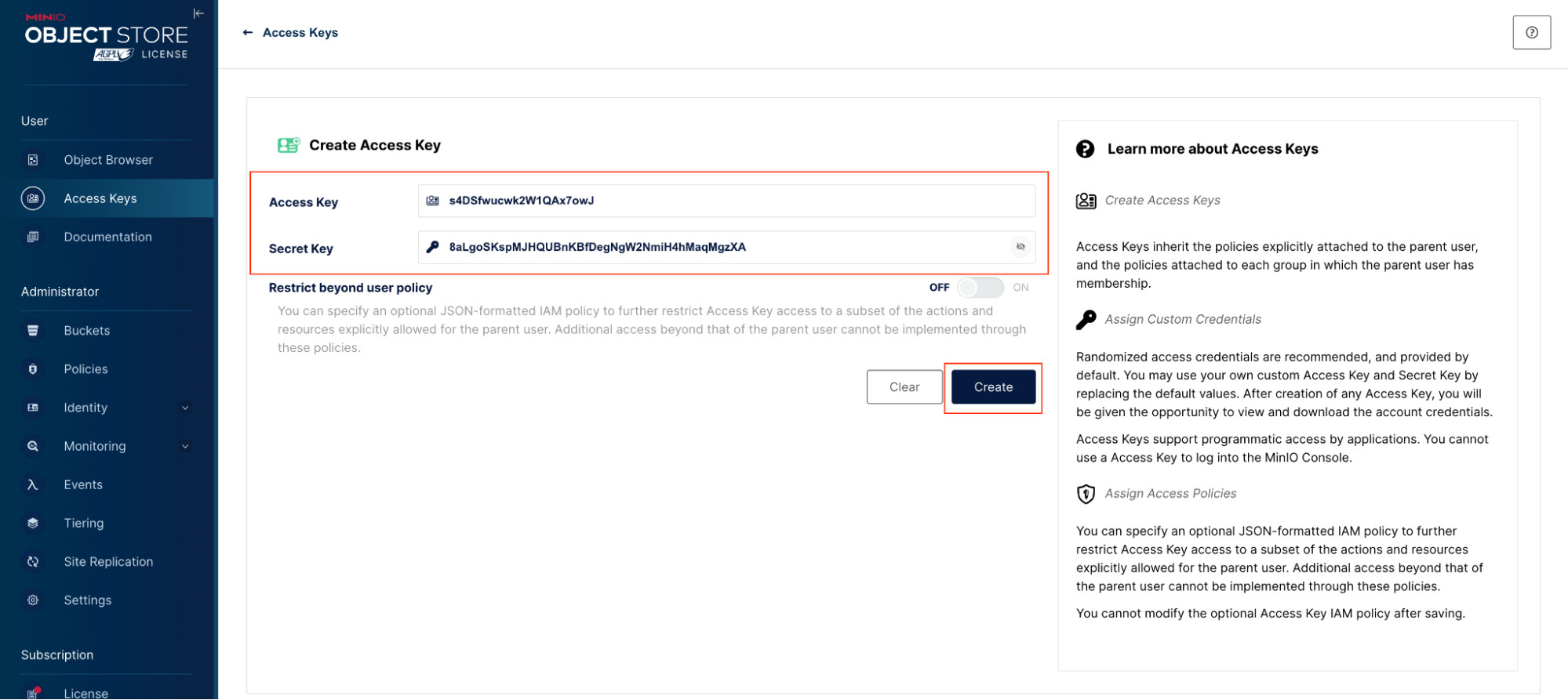This screenshot has height=700, width=1568.
Task: Collapse the sidebar with the arrow icon
Action: pos(198,13)
